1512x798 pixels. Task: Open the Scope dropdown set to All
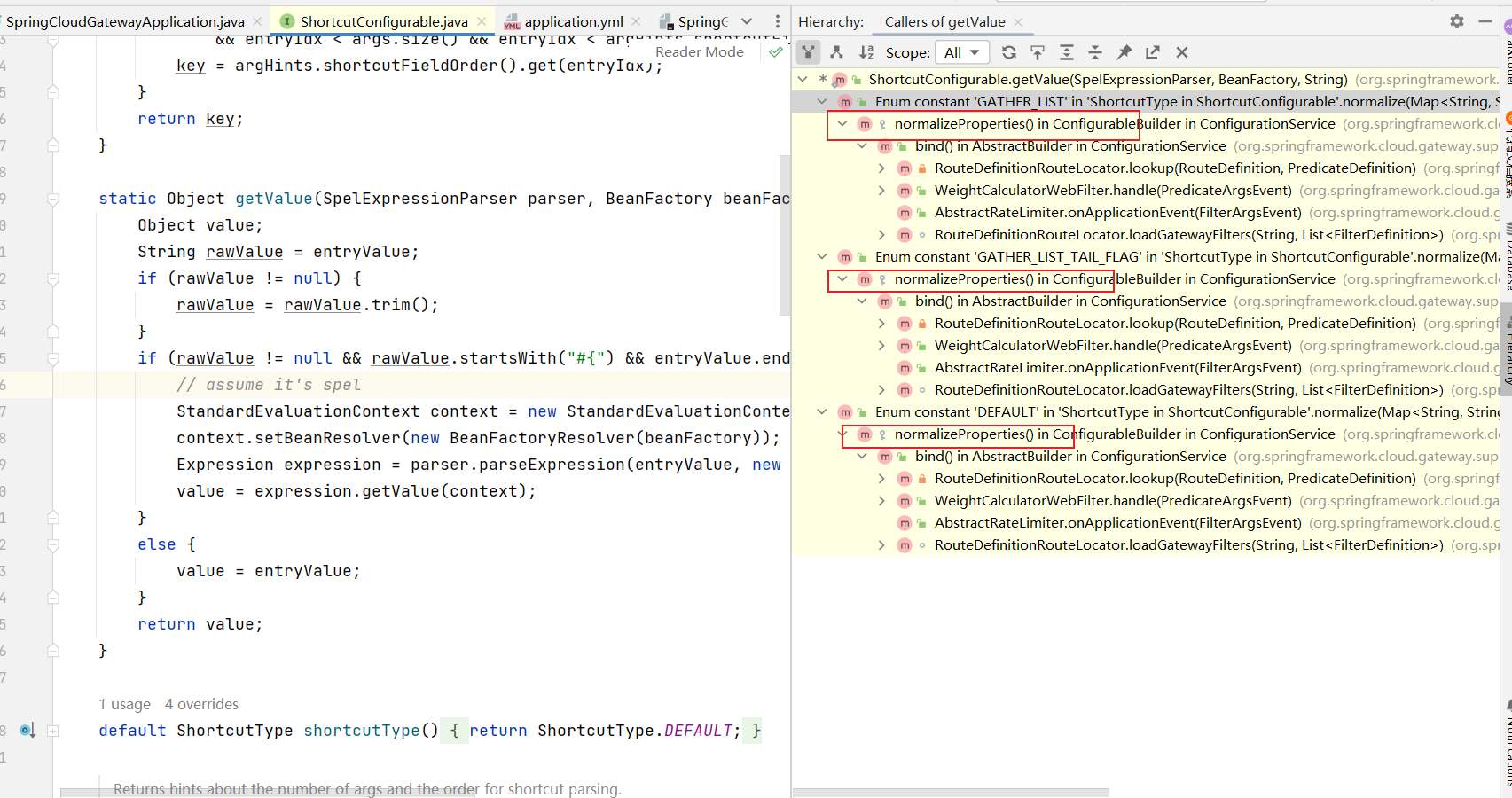click(x=962, y=52)
